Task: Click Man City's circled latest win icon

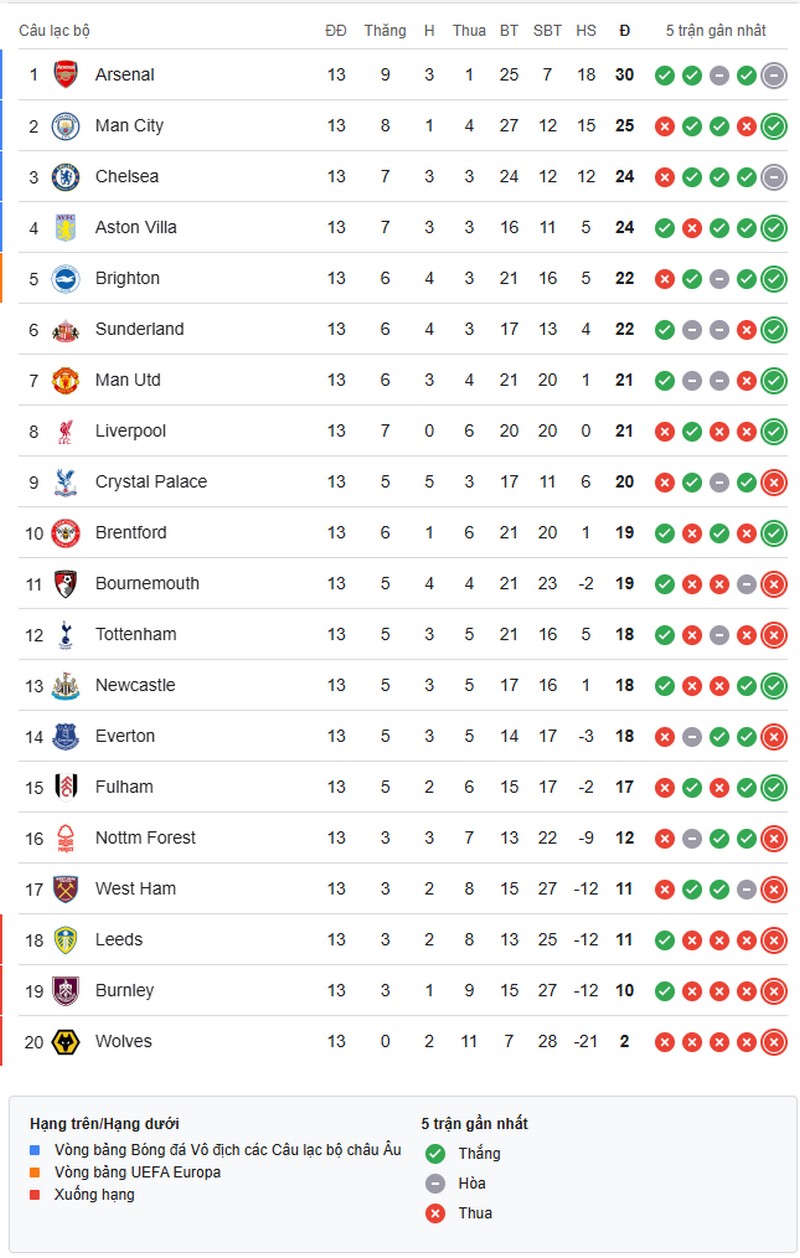Action: (x=773, y=126)
